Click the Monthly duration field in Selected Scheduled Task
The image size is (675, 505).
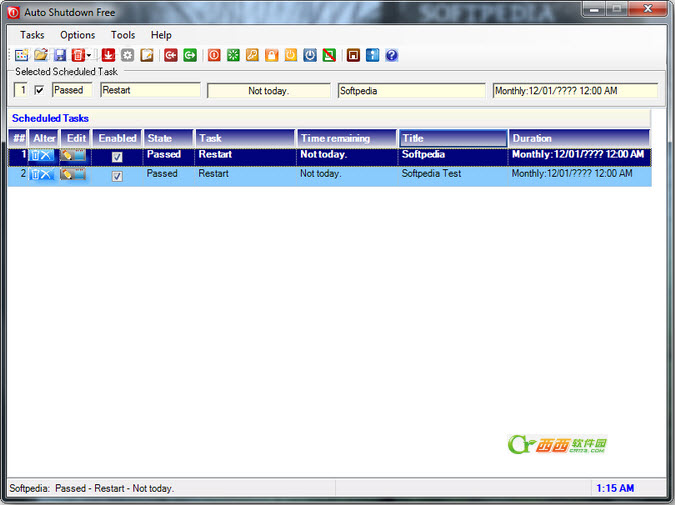pyautogui.click(x=575, y=91)
